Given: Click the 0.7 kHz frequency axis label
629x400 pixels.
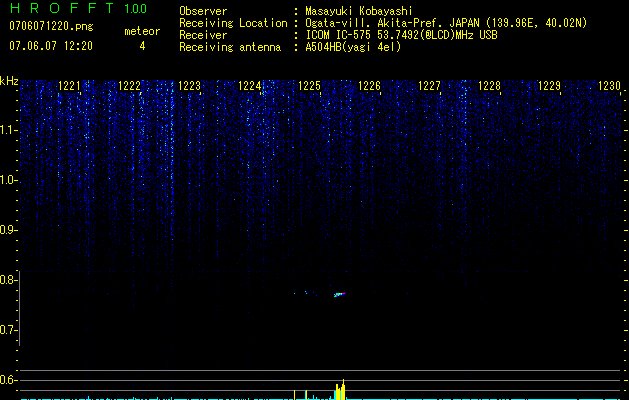Looking at the screenshot, I should (x=9, y=330).
